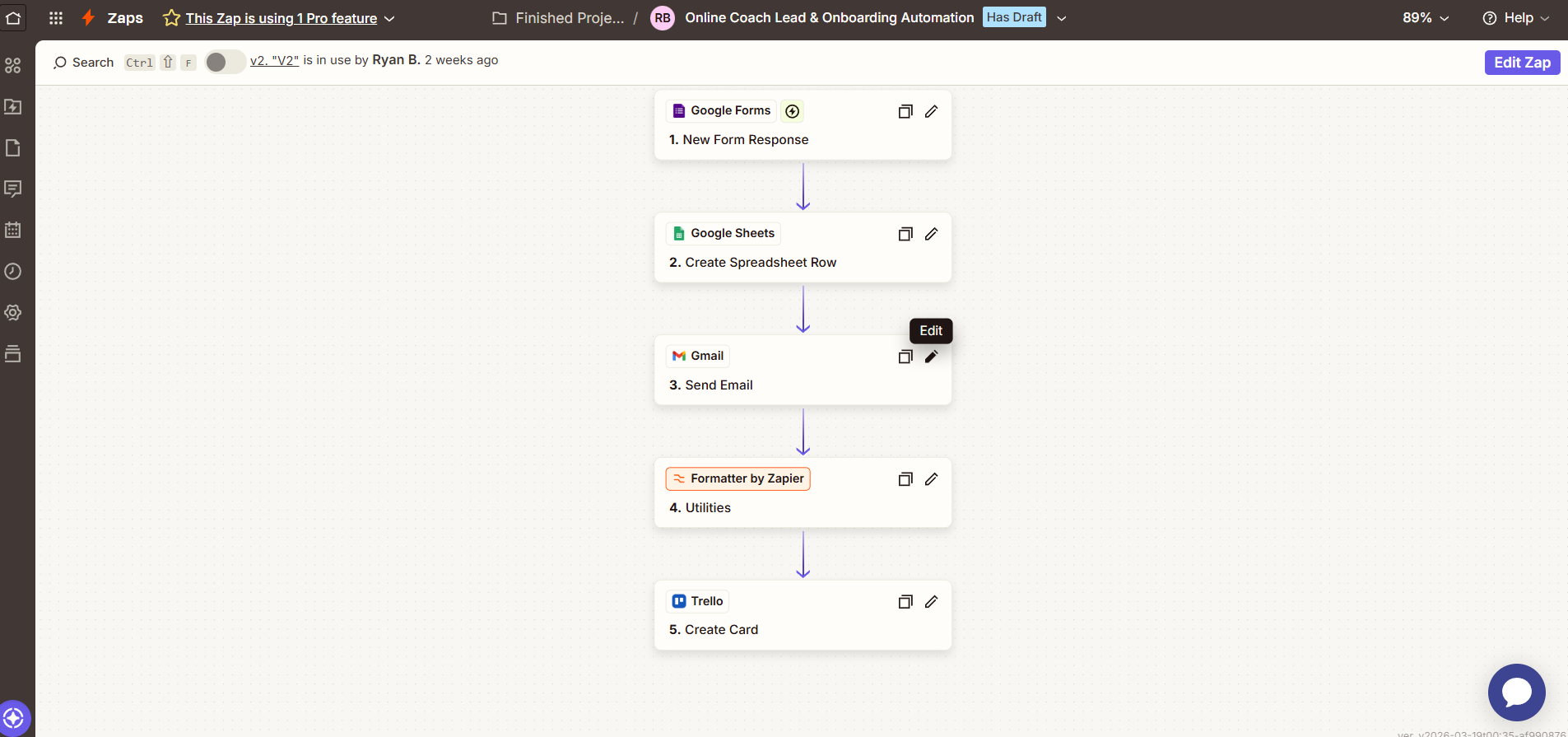Open the Help menu
This screenshot has width=1568, height=737.
[x=1516, y=18]
